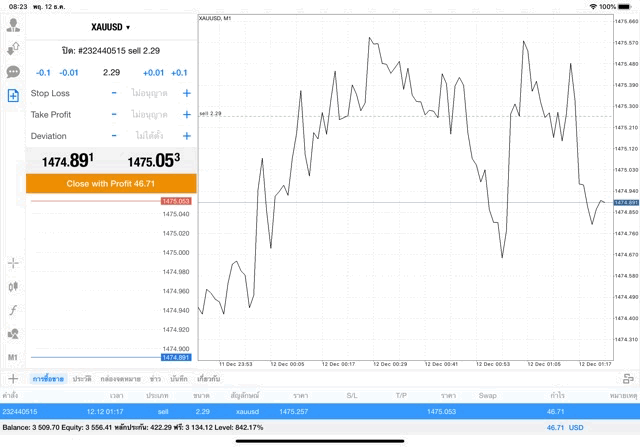The height and width of the screenshot is (447, 640).
Task: Open the quotes up/down arrows icon
Action: [x=13, y=48]
